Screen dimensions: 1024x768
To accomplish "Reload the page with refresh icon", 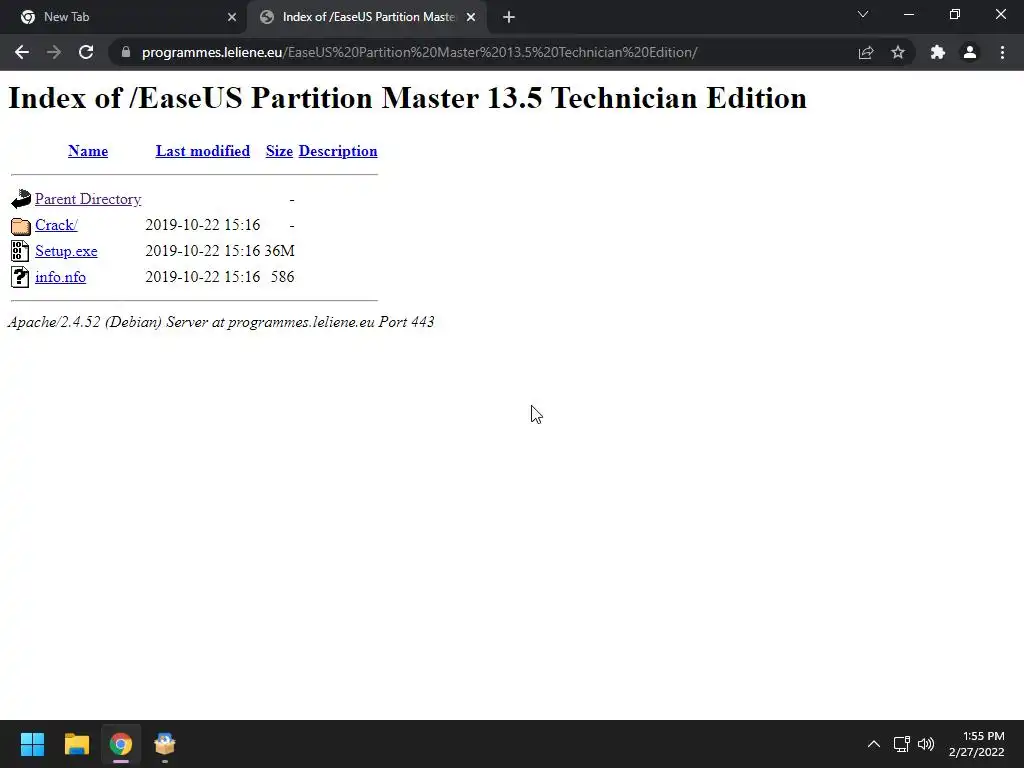I will coord(86,52).
